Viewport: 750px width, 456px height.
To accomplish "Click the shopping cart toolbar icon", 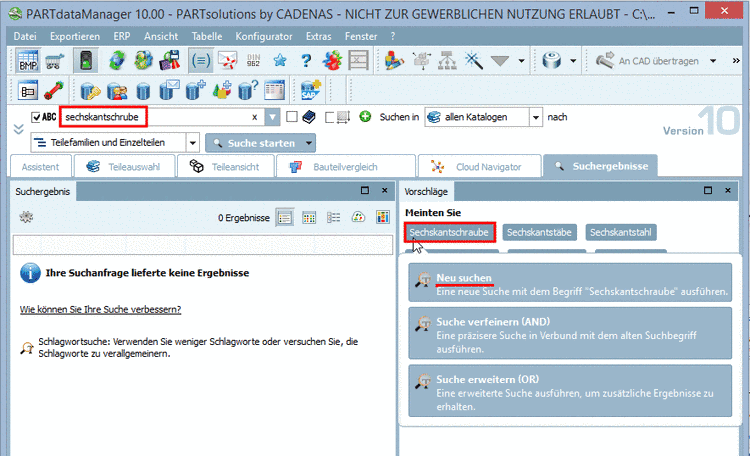I will (x=55, y=61).
